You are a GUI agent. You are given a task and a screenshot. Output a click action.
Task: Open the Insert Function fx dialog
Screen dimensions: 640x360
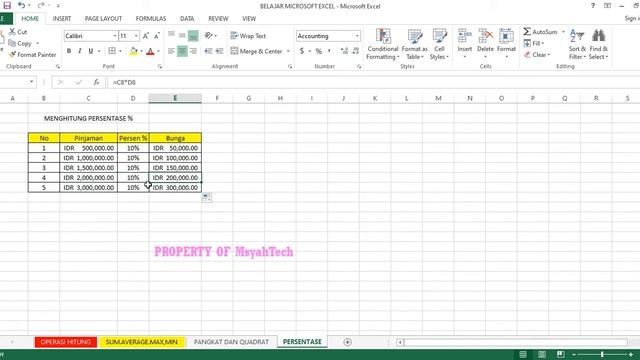[96, 82]
